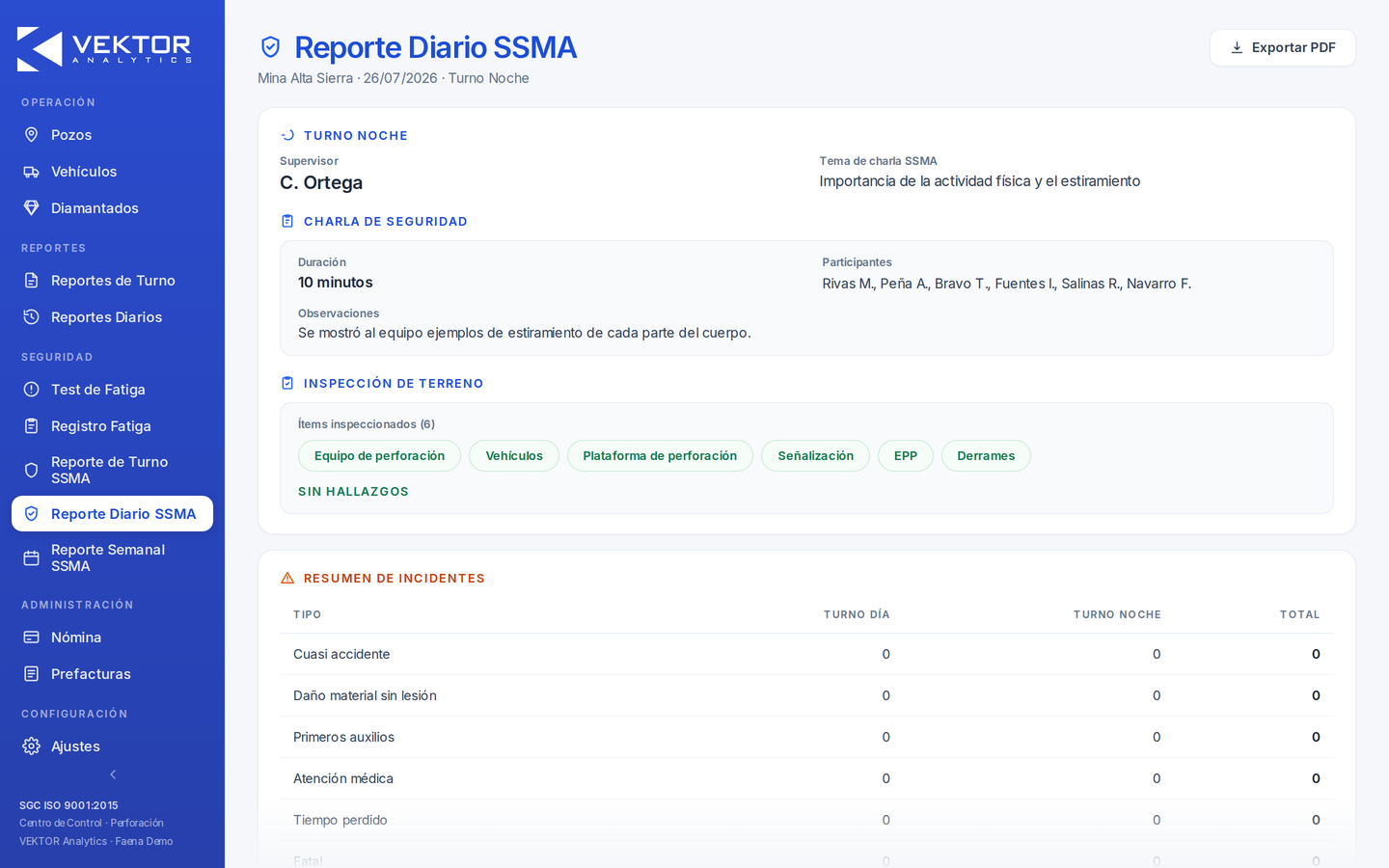The width and height of the screenshot is (1389, 868).
Task: Click the Prefacturas invoice icon
Action: point(31,674)
